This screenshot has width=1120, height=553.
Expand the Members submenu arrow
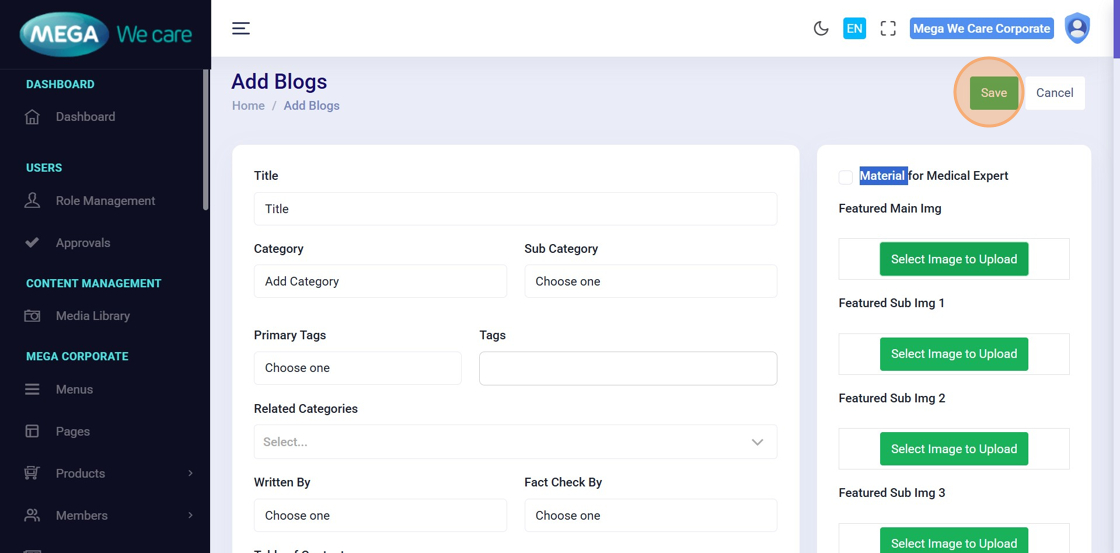190,516
